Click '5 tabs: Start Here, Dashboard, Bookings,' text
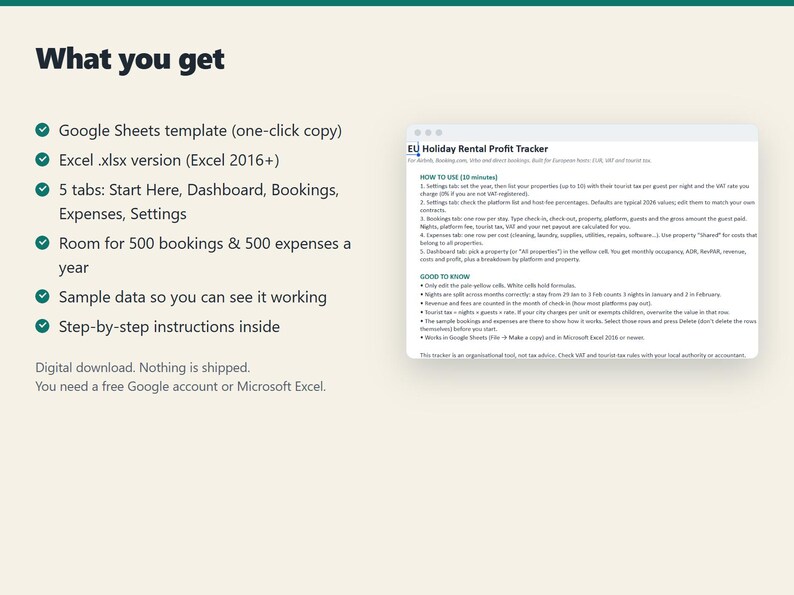This screenshot has width=794, height=595. 199,190
